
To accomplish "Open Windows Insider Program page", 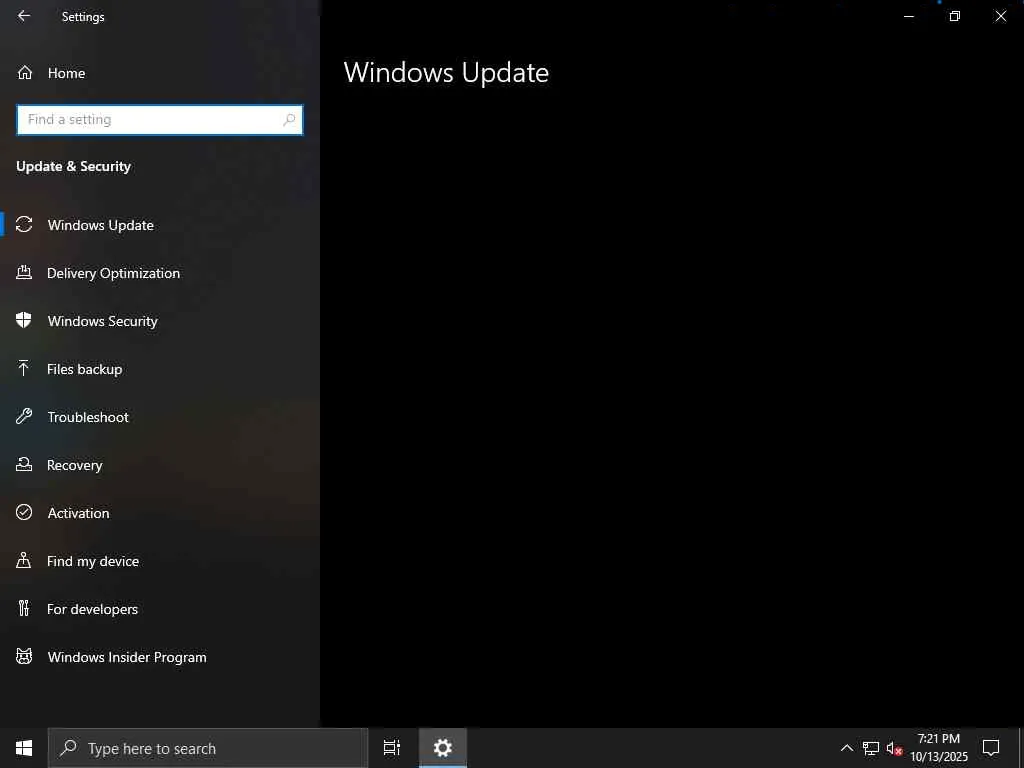I will (x=160, y=657).
